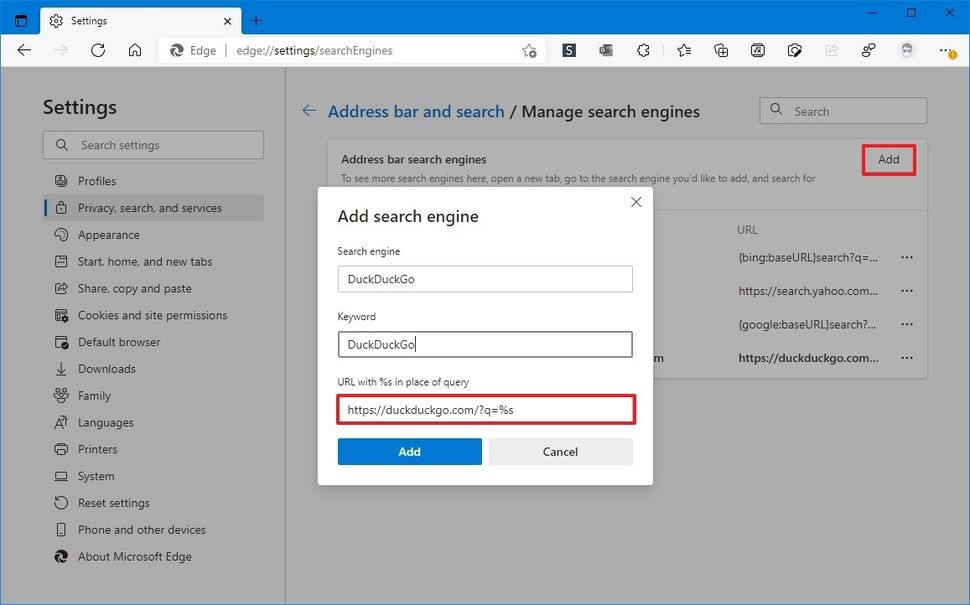The image size is (970, 605).
Task: Click the blue Add button in dialog
Action: click(409, 451)
